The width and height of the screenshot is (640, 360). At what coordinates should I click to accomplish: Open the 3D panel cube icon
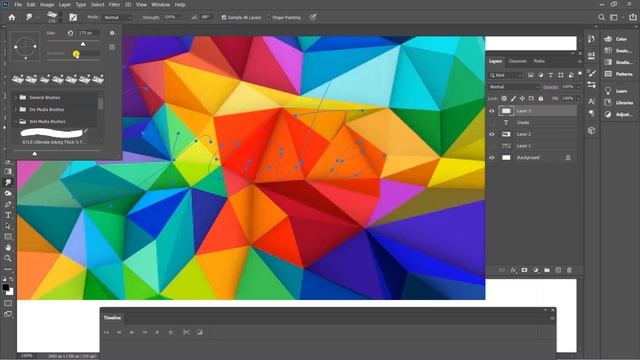pyautogui.click(x=591, y=131)
